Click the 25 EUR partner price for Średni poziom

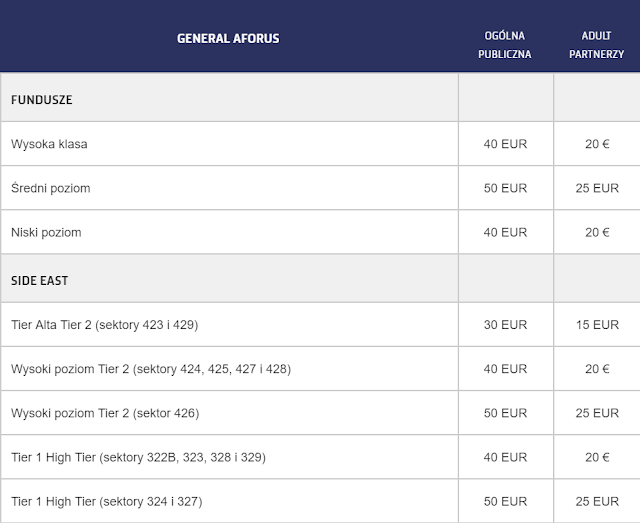(598, 188)
